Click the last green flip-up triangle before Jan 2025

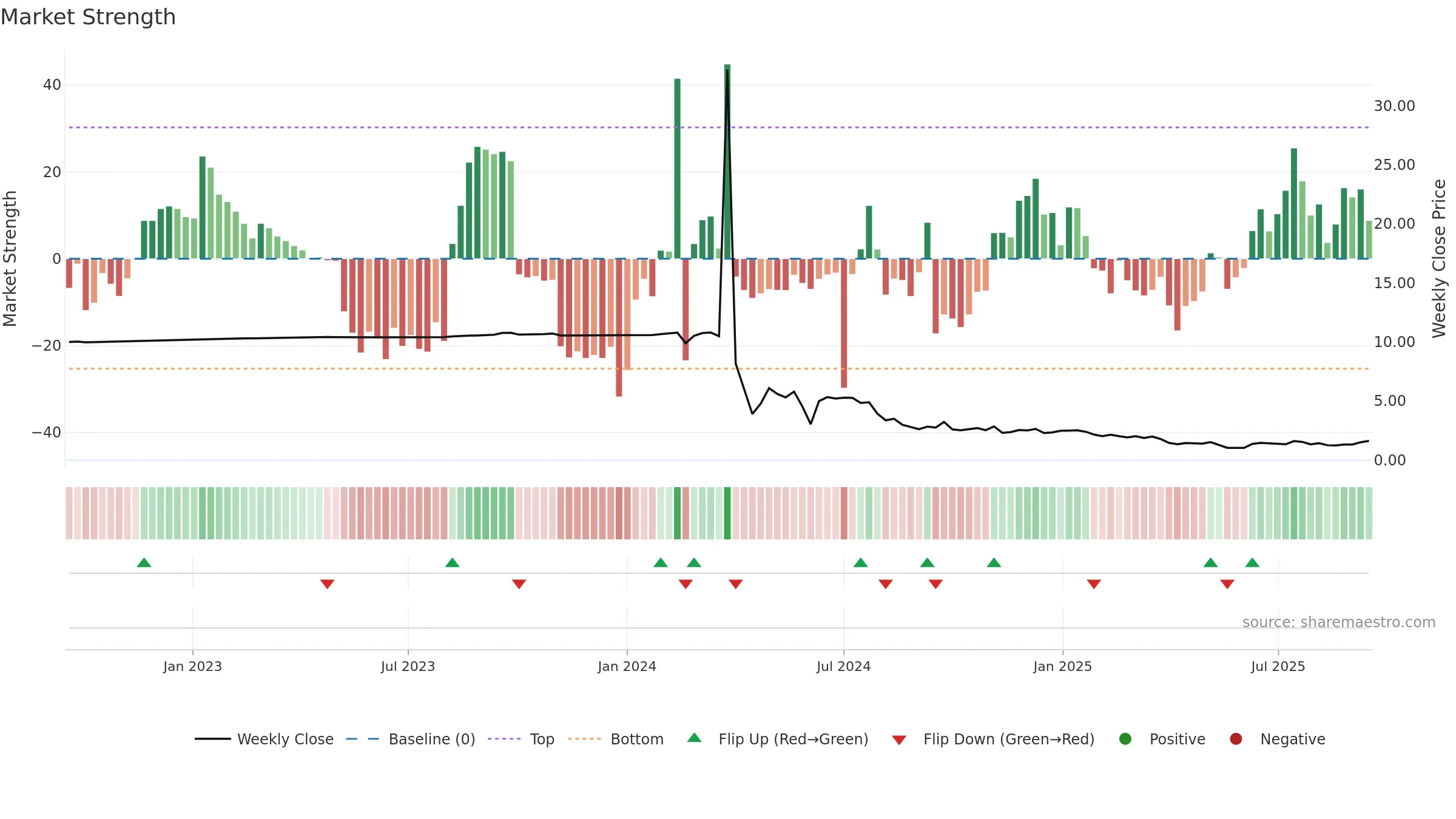coord(994,562)
